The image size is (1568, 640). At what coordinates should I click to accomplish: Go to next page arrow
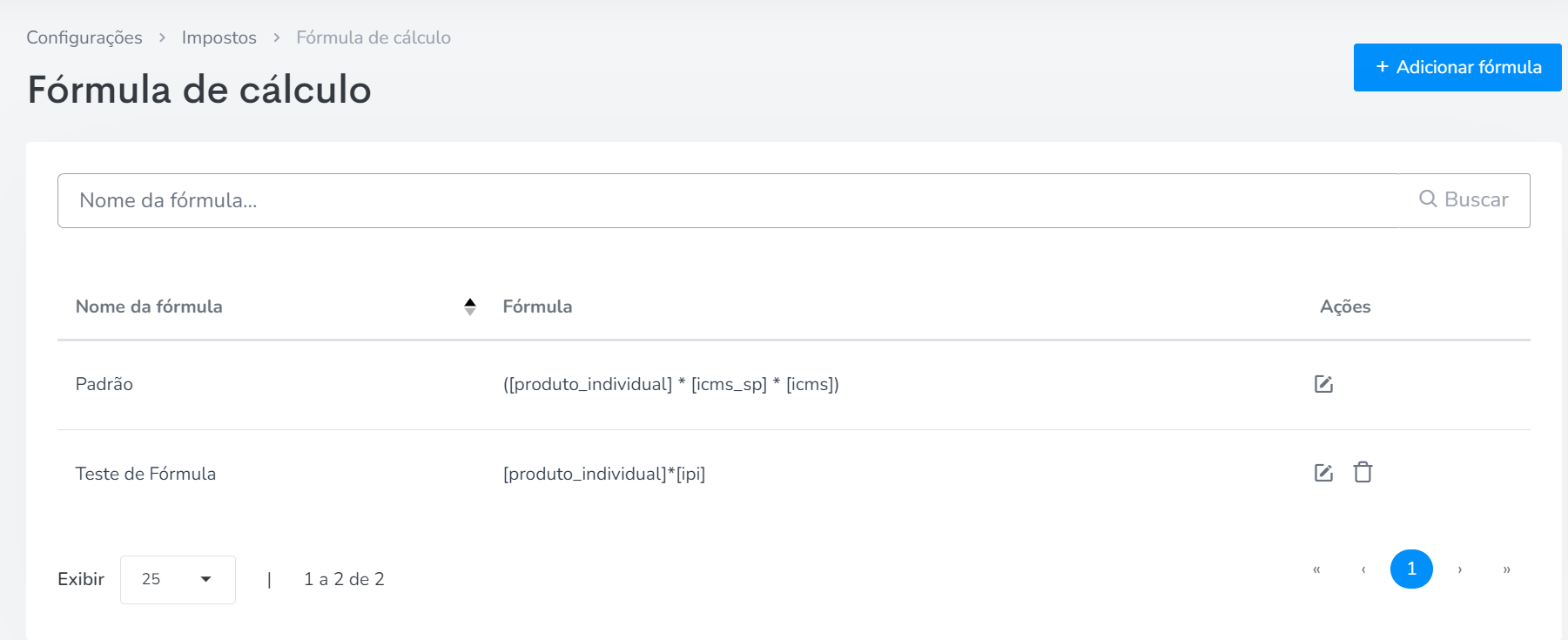(x=1460, y=569)
